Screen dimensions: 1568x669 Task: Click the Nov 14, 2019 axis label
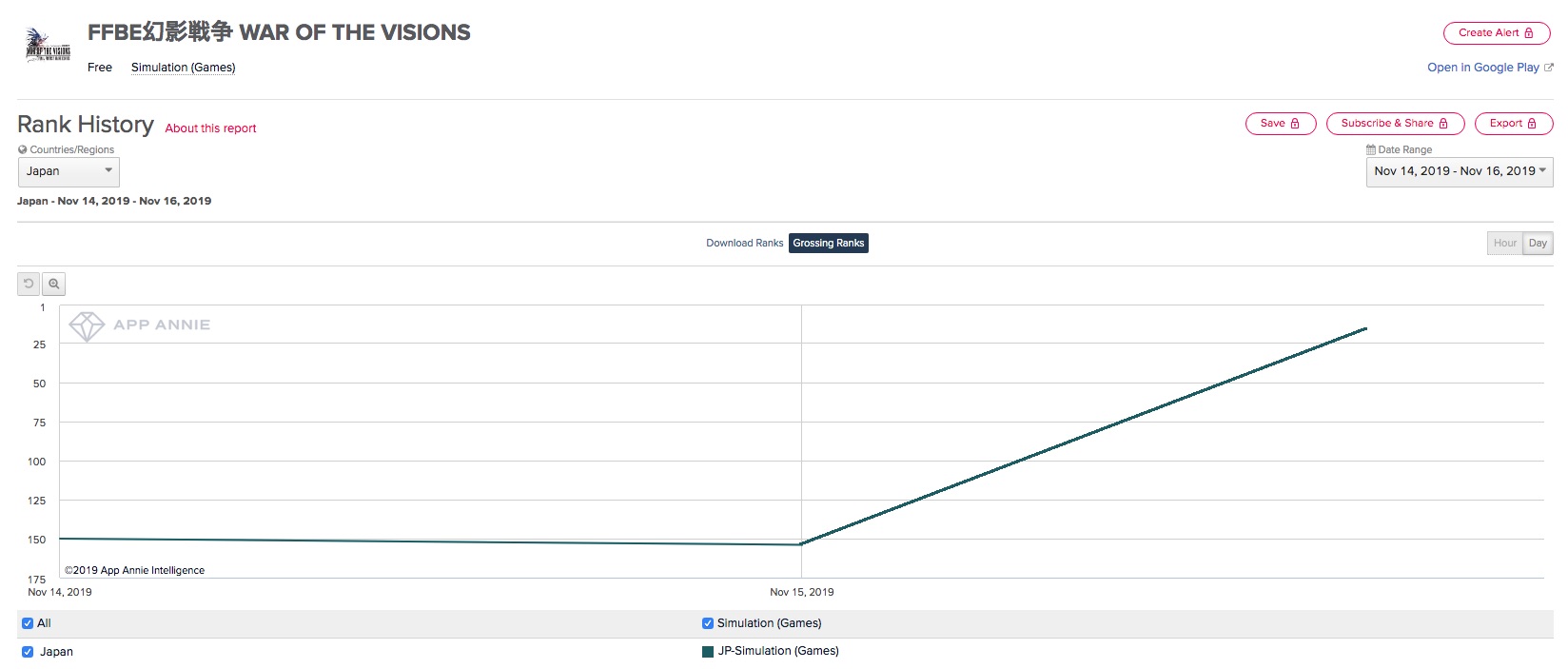[x=60, y=592]
